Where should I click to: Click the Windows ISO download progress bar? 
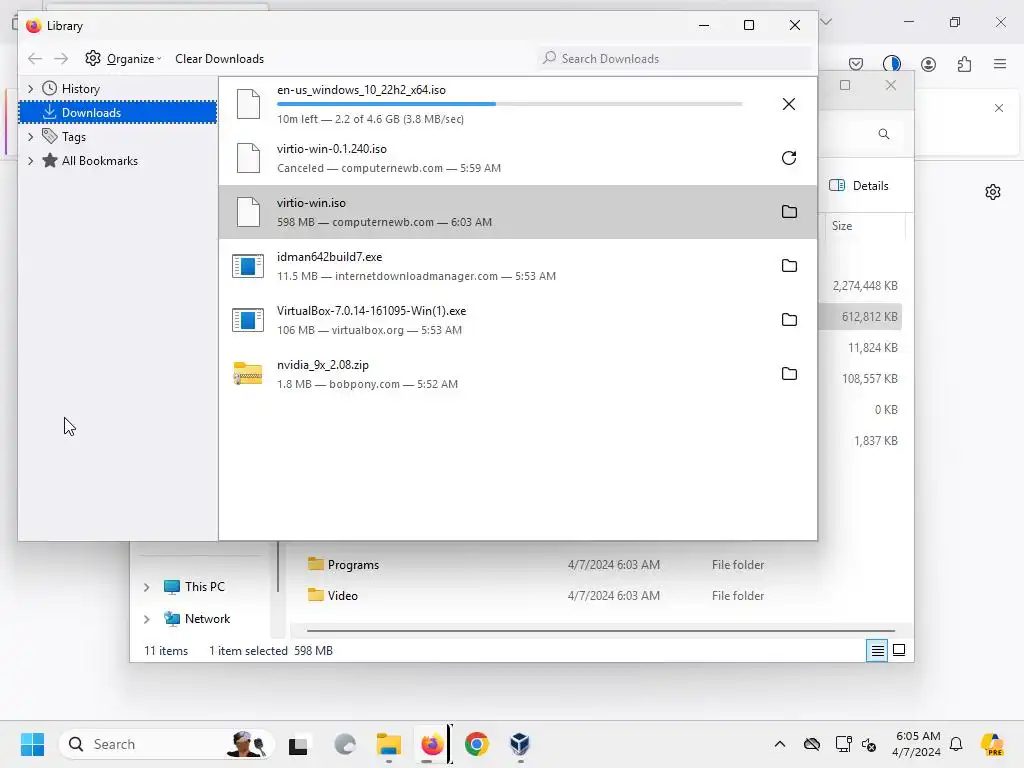(509, 104)
